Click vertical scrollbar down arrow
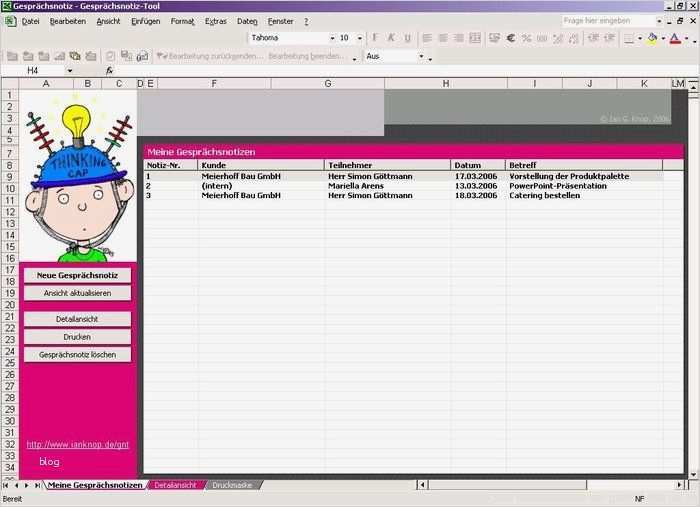Image resolution: width=700 pixels, height=507 pixels. point(693,475)
